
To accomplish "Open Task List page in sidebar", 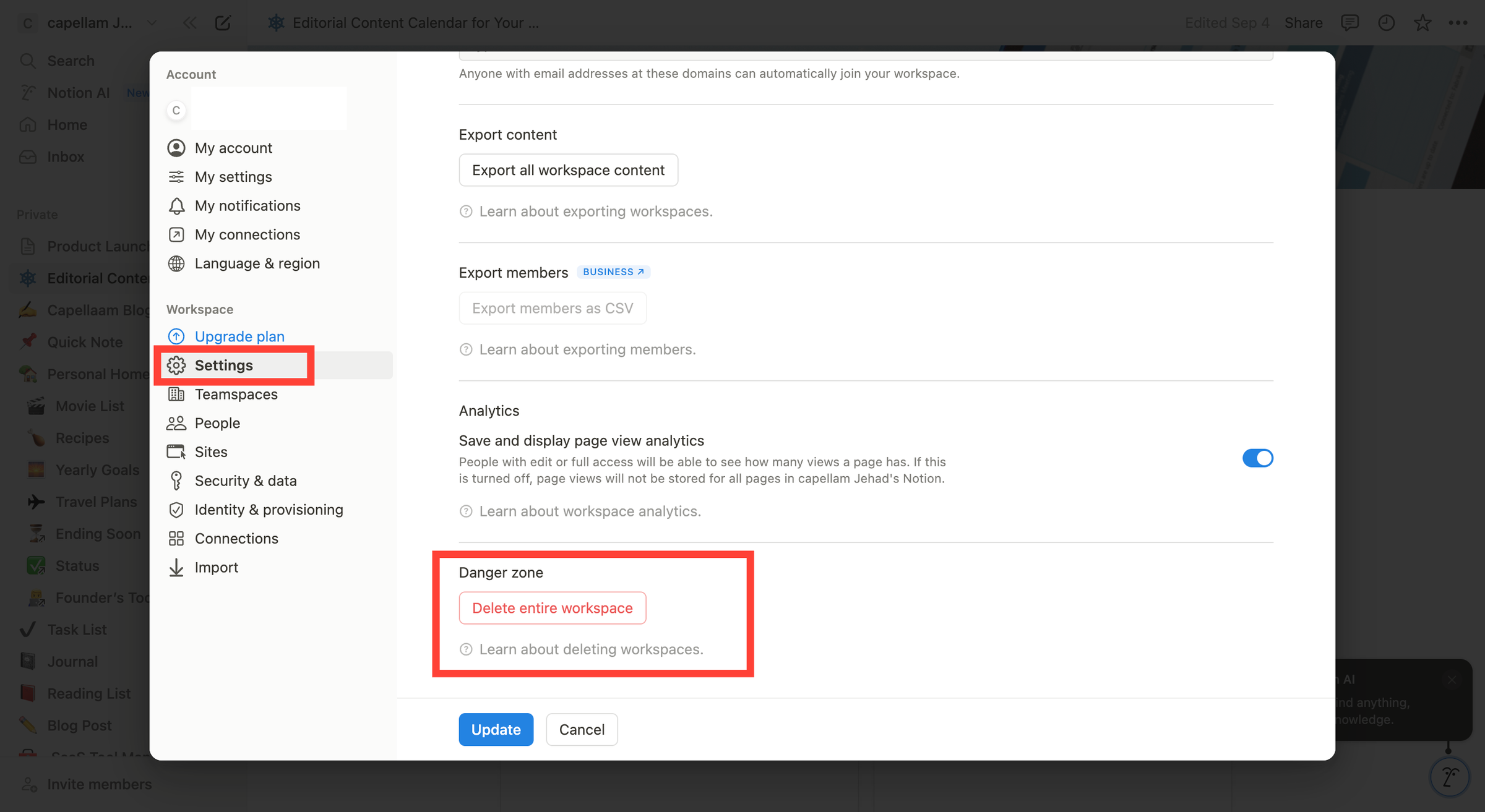I will point(77,630).
